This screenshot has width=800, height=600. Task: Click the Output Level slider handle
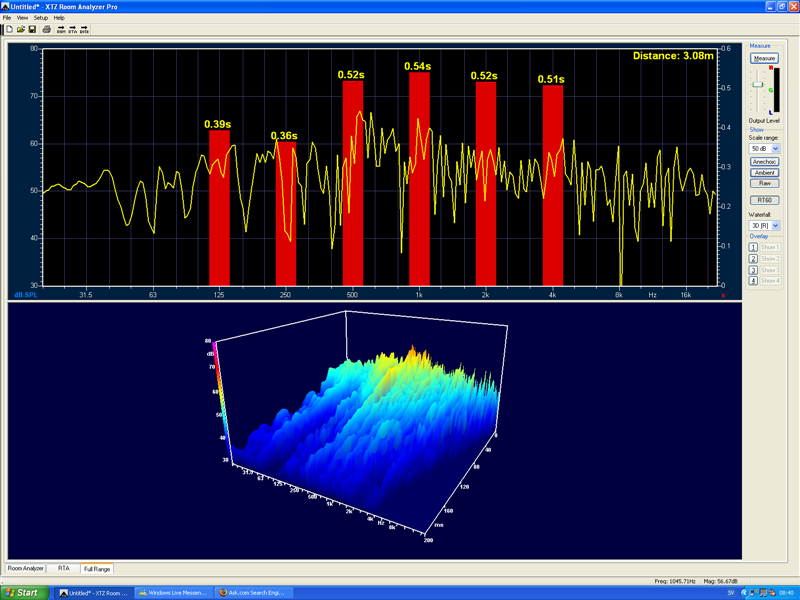pyautogui.click(x=758, y=84)
